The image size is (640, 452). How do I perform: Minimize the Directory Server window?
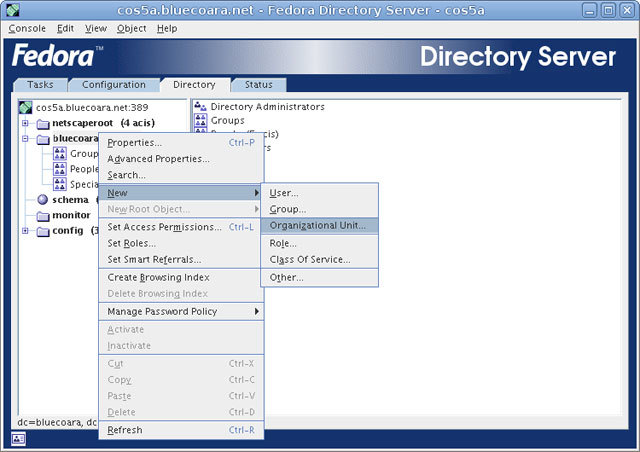[x=589, y=10]
